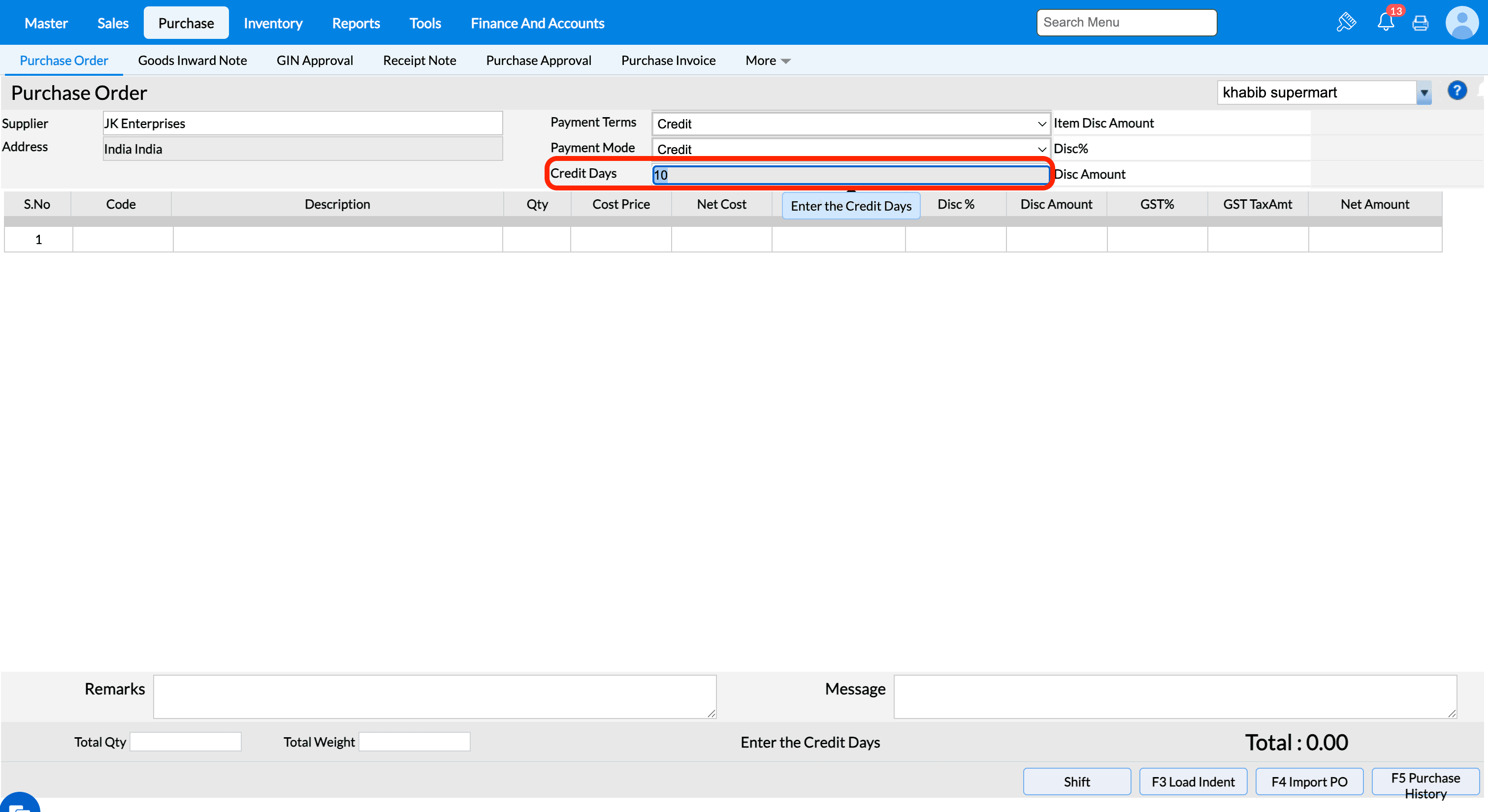
Task: Focus the Search Menu field
Action: 1126,23
